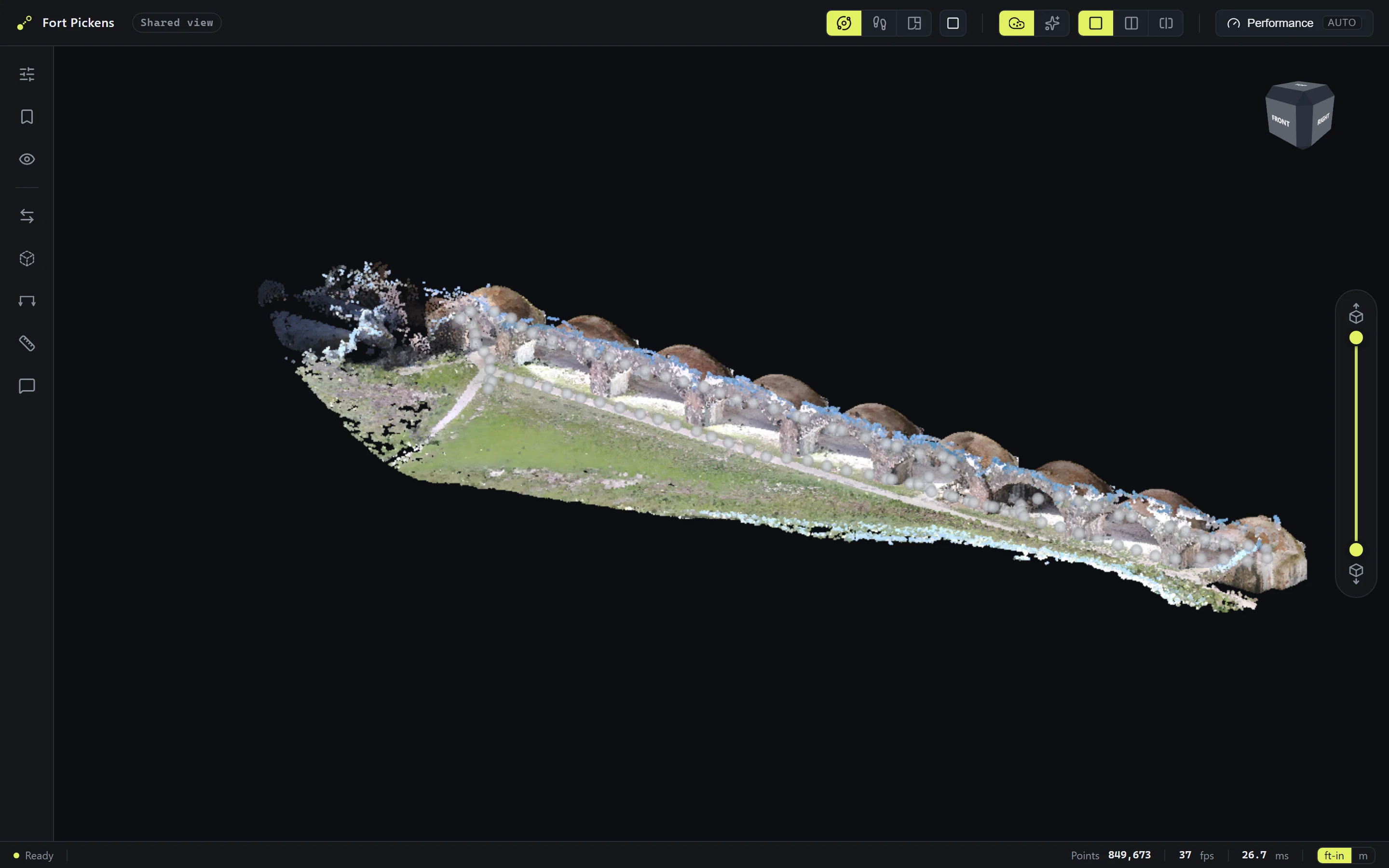The width and height of the screenshot is (1389, 868).
Task: Open the comments annotation panel
Action: [x=27, y=386]
